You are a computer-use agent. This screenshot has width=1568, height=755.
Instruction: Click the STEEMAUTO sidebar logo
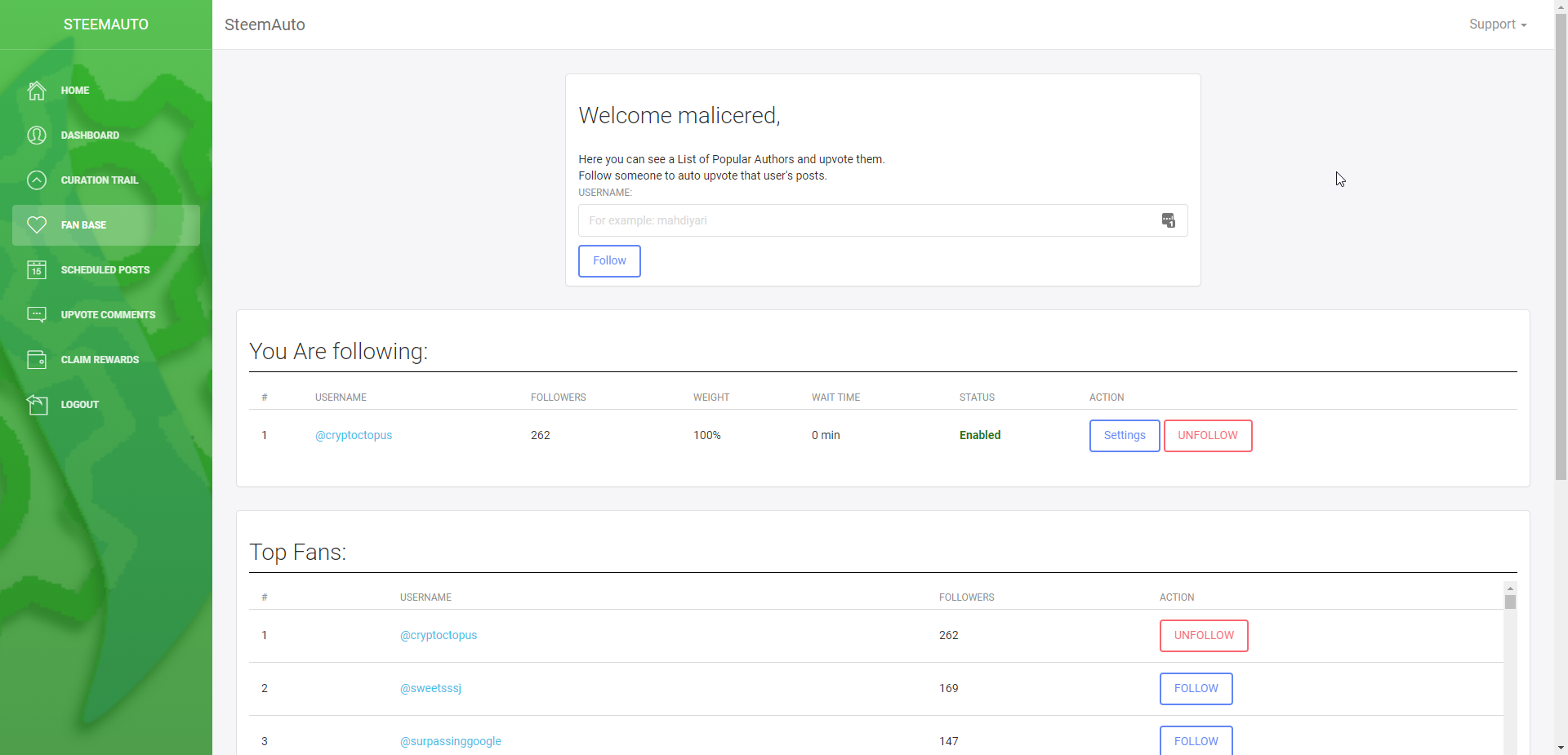(x=106, y=24)
